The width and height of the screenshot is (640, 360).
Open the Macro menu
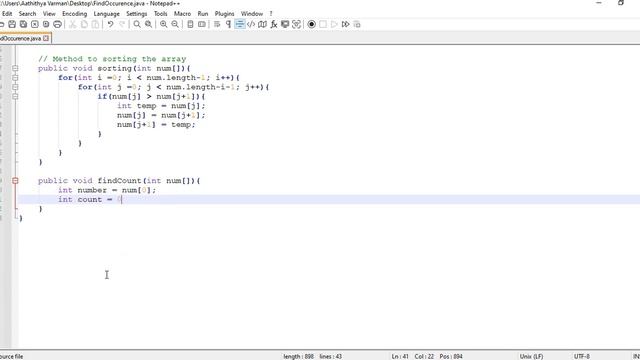pyautogui.click(x=182, y=13)
